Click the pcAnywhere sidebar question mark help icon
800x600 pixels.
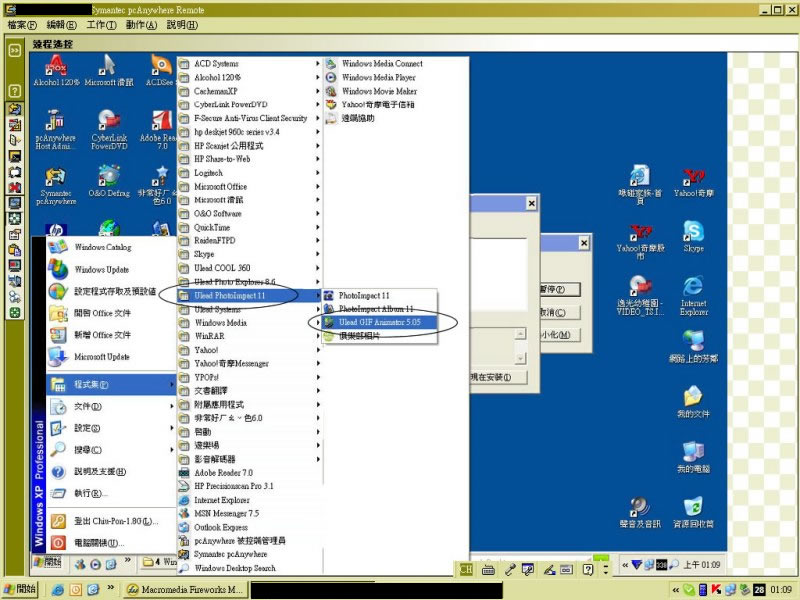[15, 91]
